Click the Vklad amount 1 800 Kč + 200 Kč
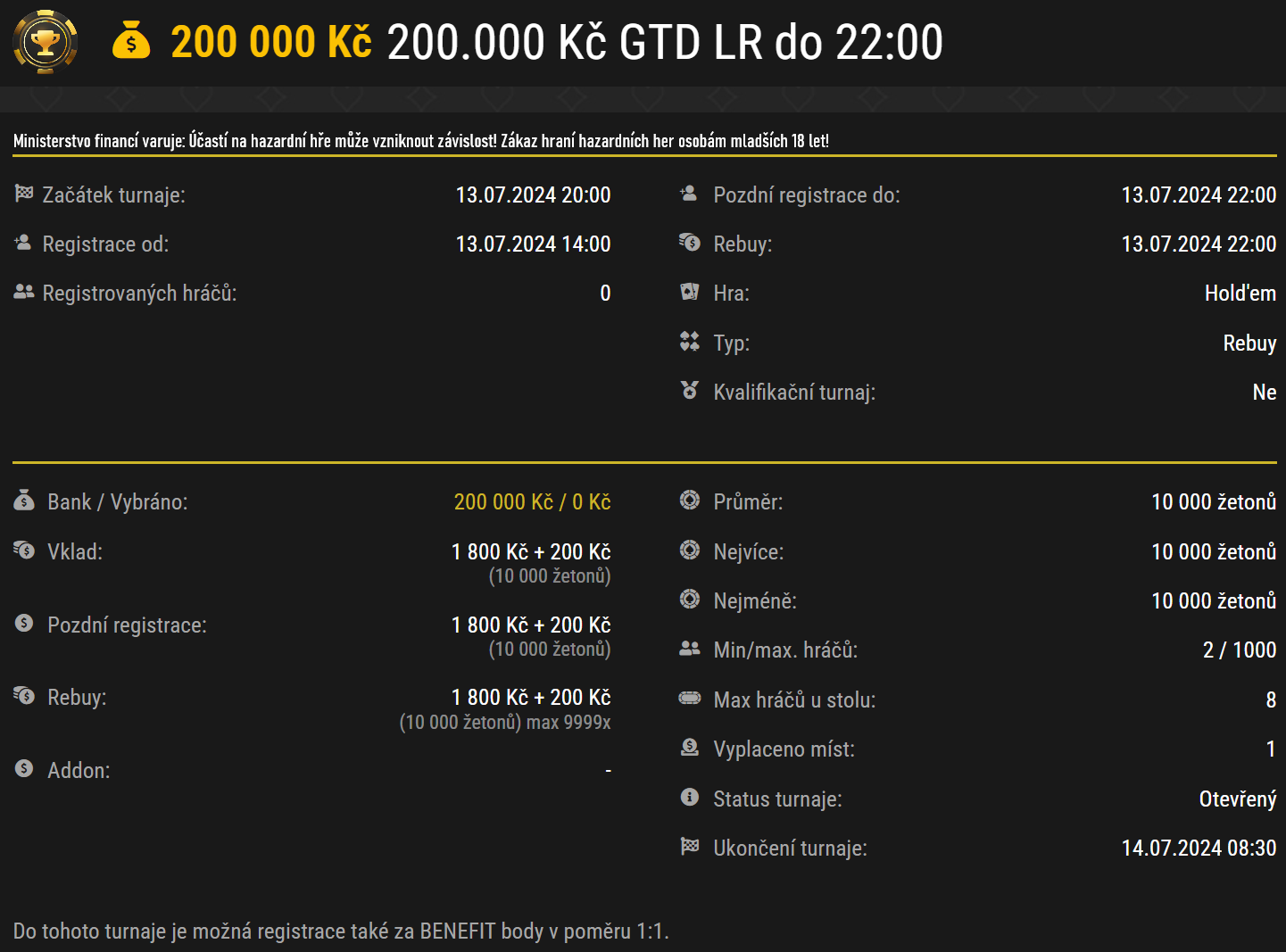This screenshot has height=952, width=1286. click(x=531, y=551)
